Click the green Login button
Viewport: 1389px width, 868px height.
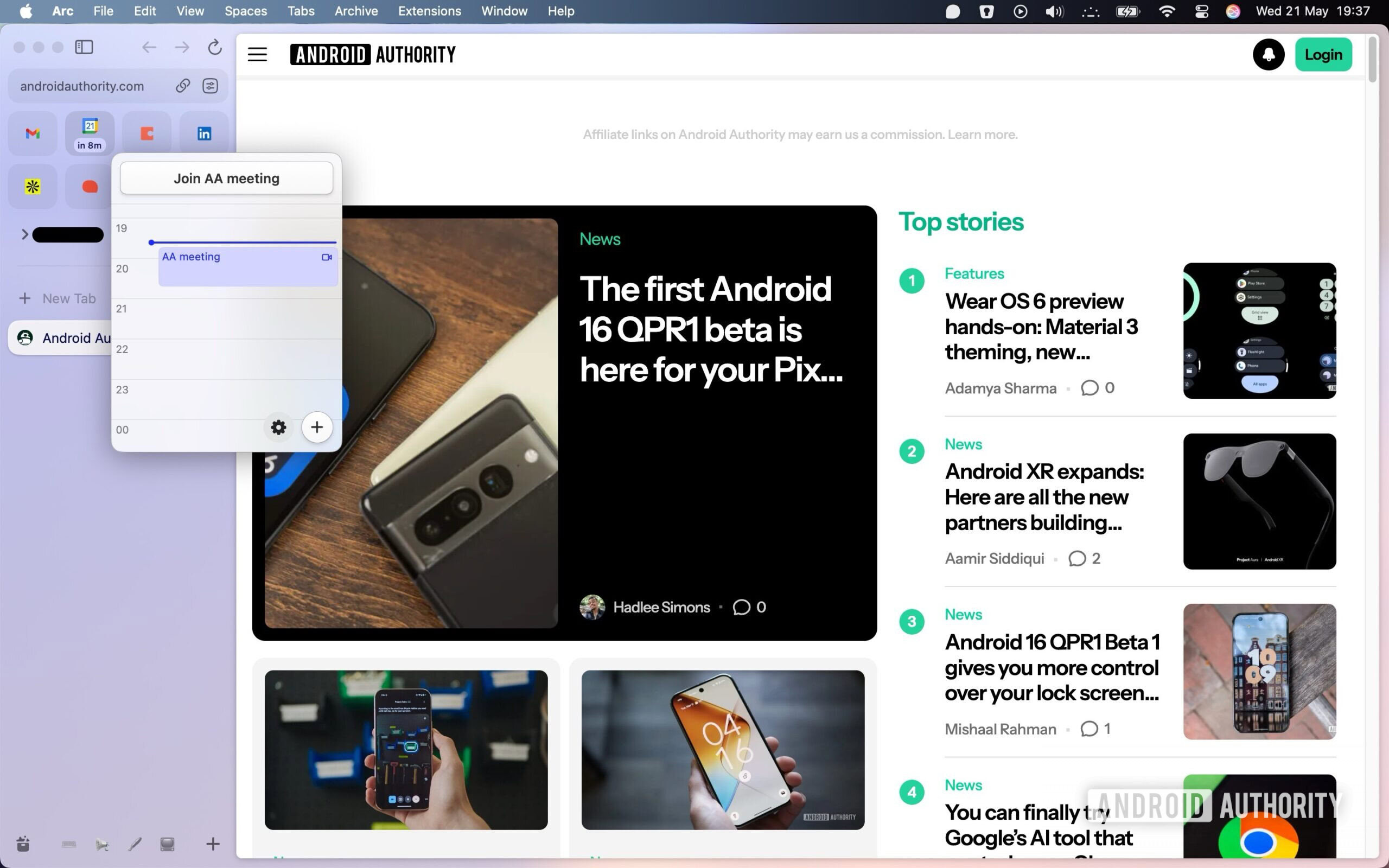pyautogui.click(x=1323, y=55)
